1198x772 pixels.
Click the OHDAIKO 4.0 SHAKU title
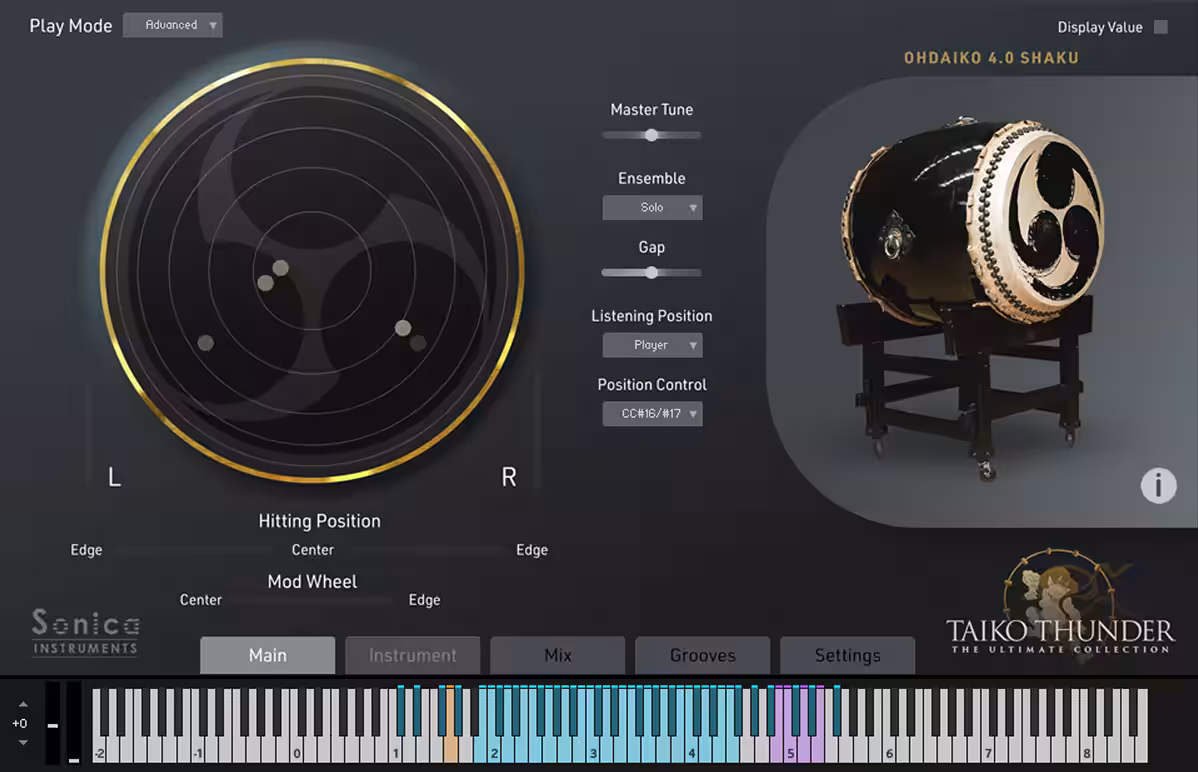(x=991, y=58)
